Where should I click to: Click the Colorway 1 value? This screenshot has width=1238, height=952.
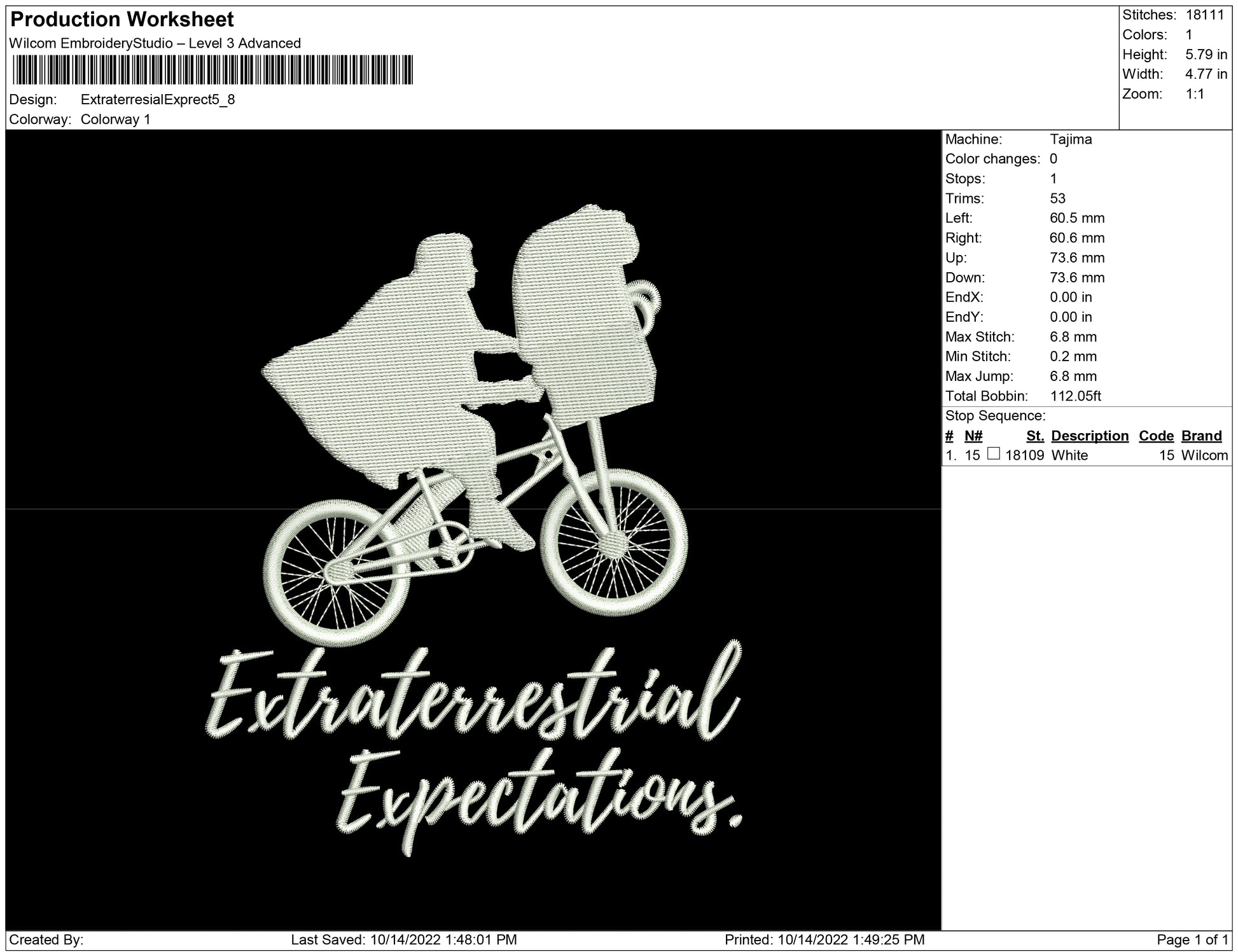[x=116, y=120]
